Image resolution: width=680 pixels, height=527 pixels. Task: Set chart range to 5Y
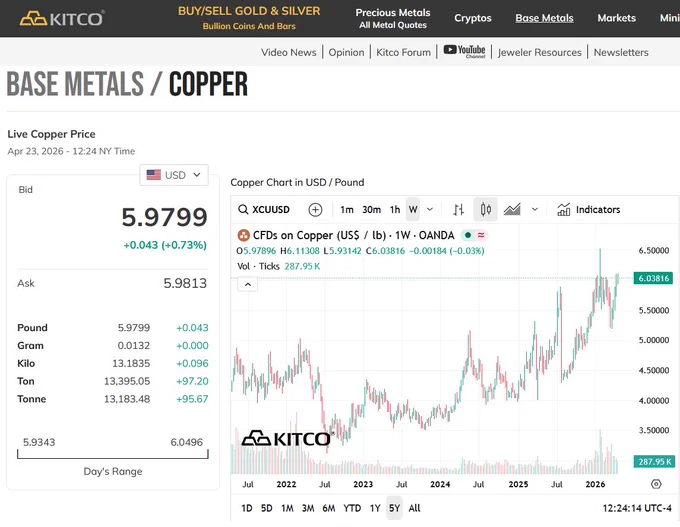point(394,508)
